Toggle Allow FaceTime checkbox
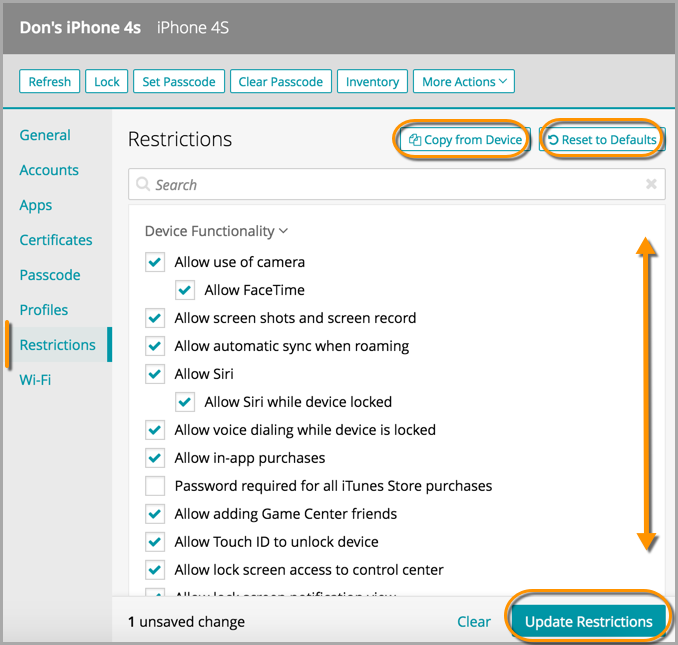678x645 pixels. (x=185, y=290)
